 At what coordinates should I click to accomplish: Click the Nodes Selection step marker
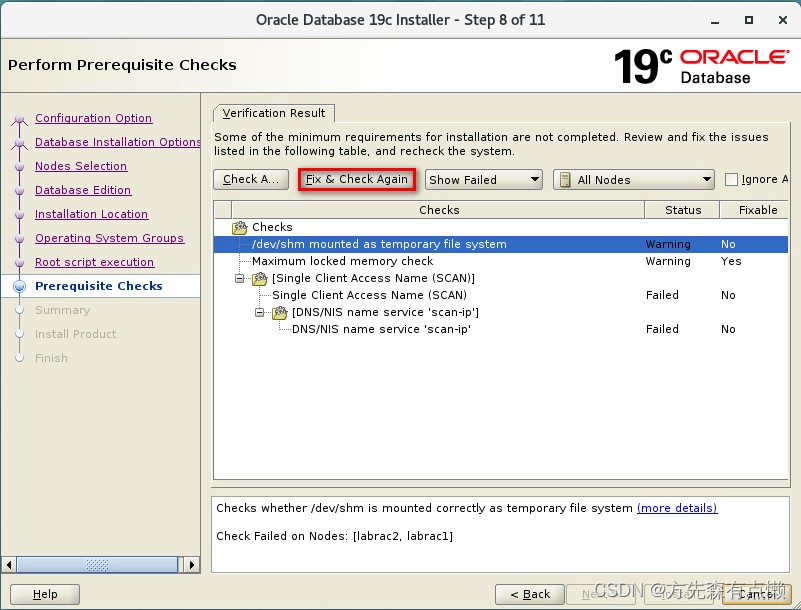[x=19, y=167]
